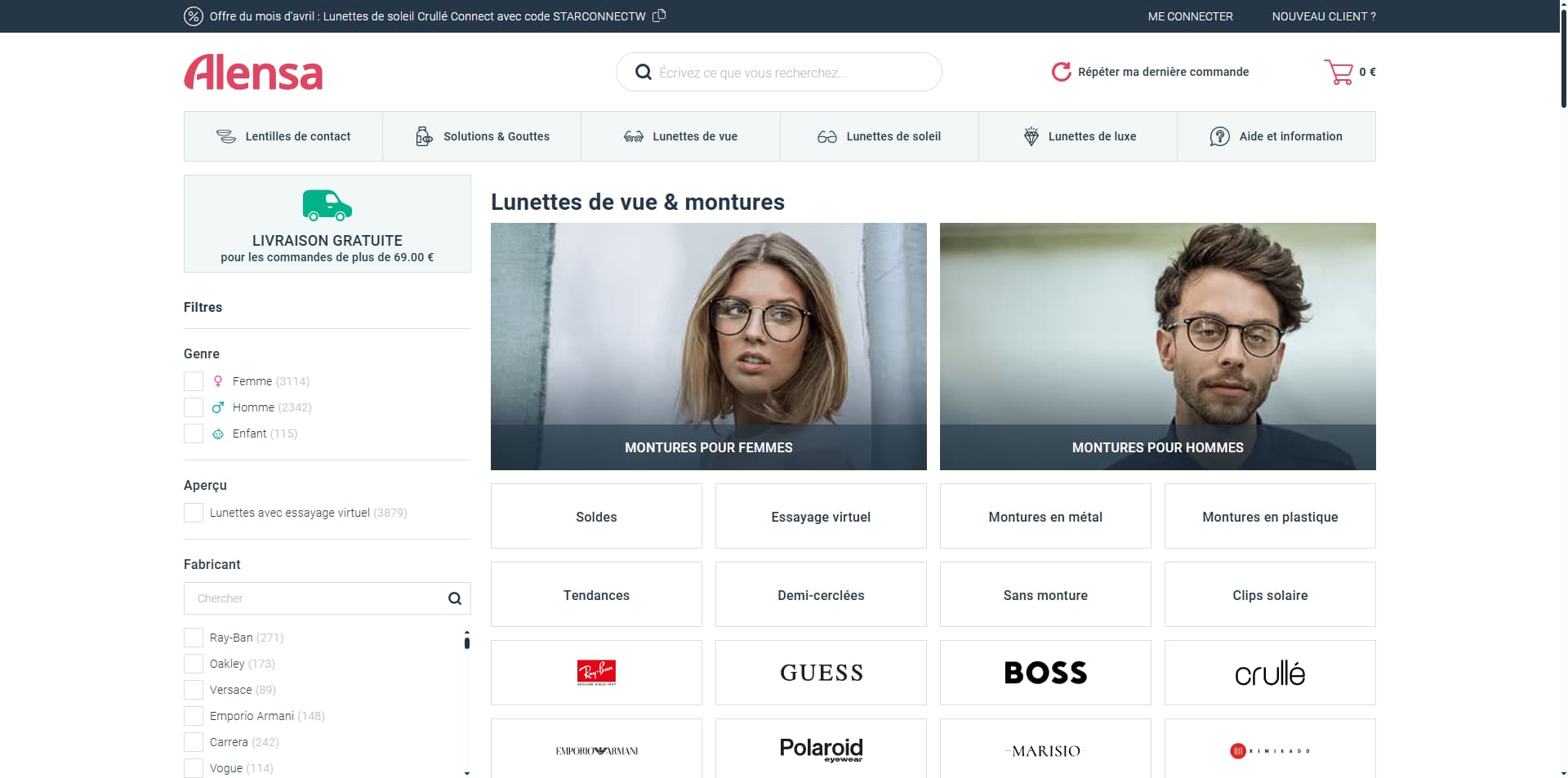
Task: Open the shopping cart icon
Action: (1339, 72)
